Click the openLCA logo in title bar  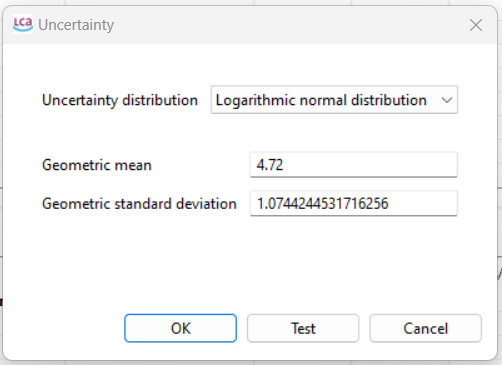coord(23,24)
